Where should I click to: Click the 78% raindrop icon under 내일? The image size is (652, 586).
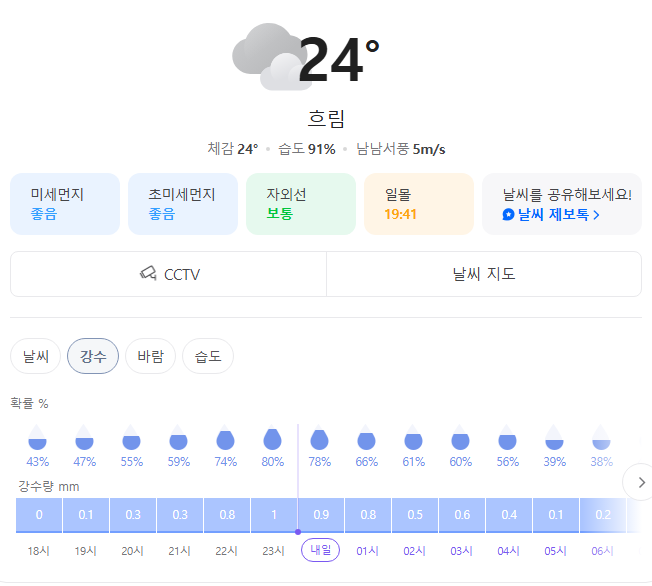[x=319, y=438]
